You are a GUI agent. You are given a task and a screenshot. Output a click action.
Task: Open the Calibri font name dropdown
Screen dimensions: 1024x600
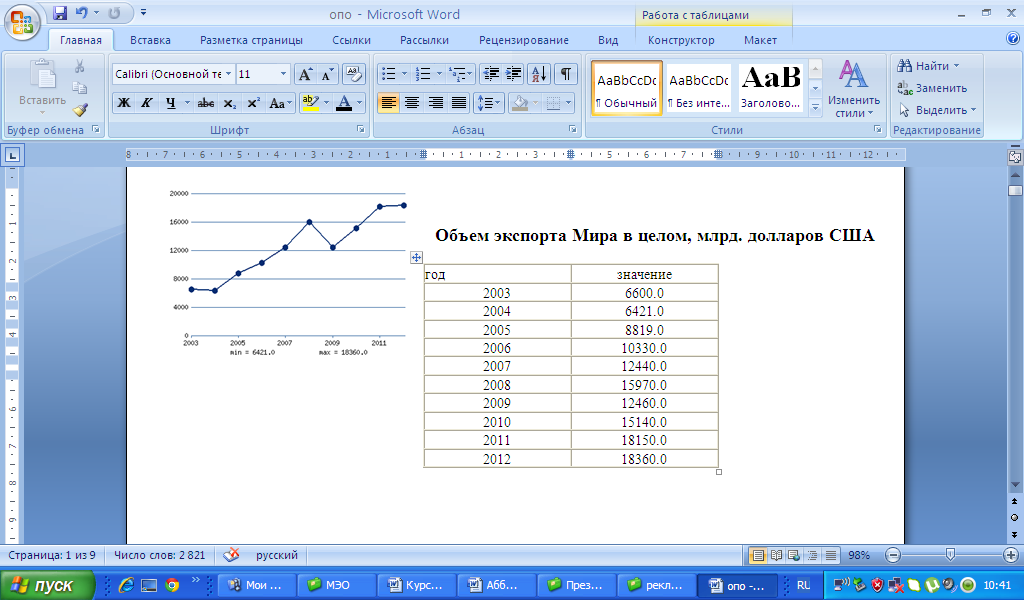tap(229, 74)
